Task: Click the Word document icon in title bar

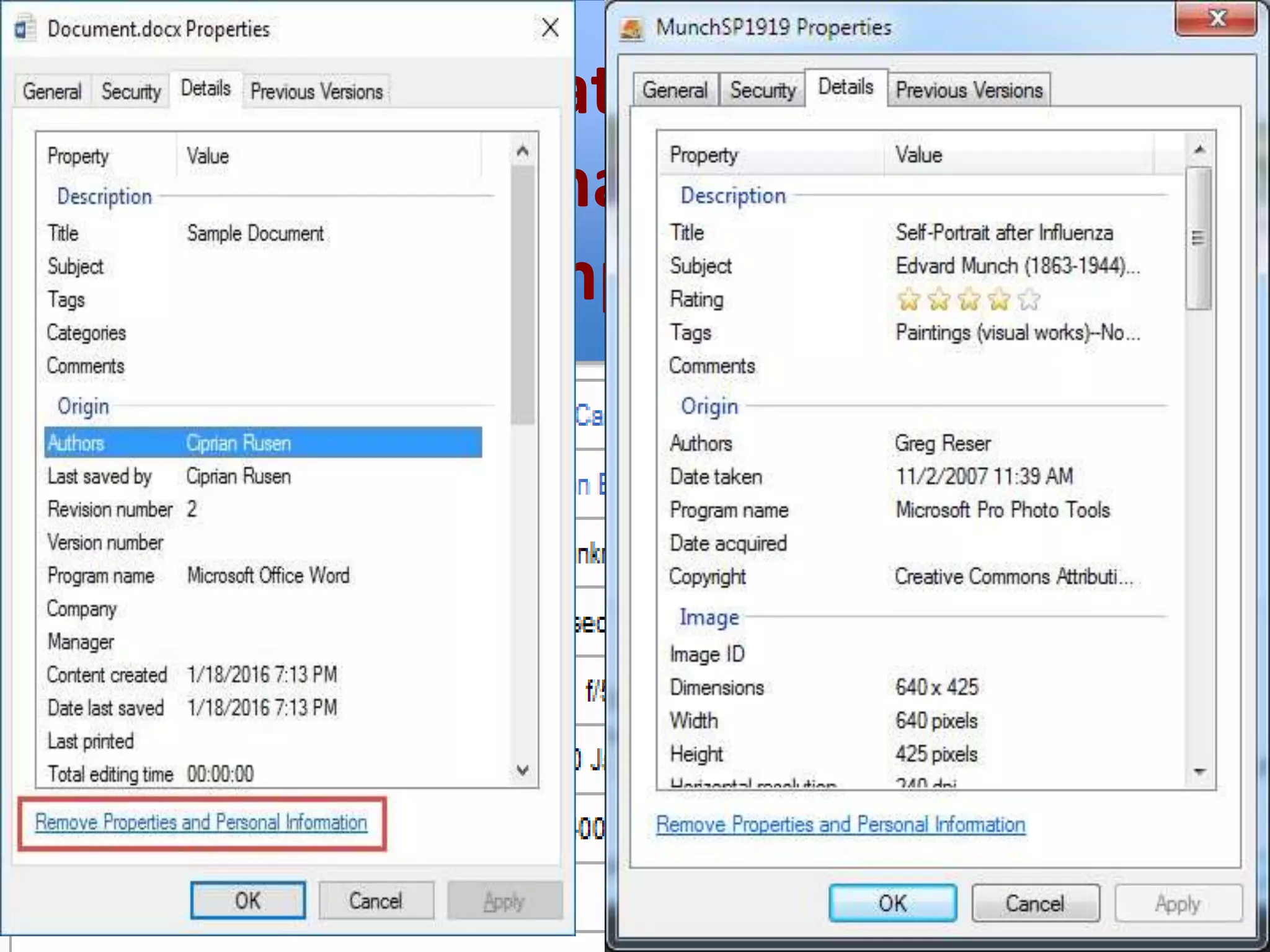Action: (25, 29)
